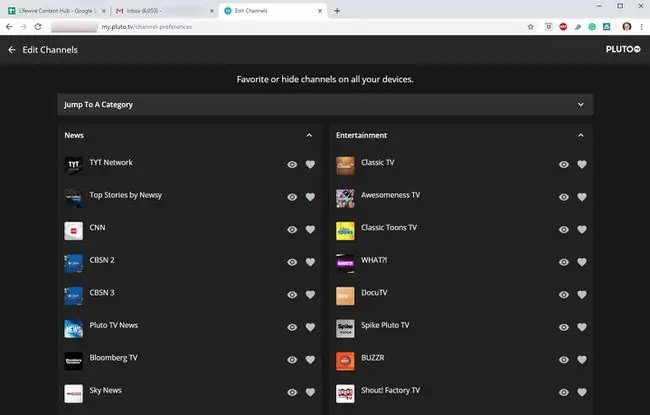Click the Pluto TV logo
650x415 pixels.
point(623,49)
